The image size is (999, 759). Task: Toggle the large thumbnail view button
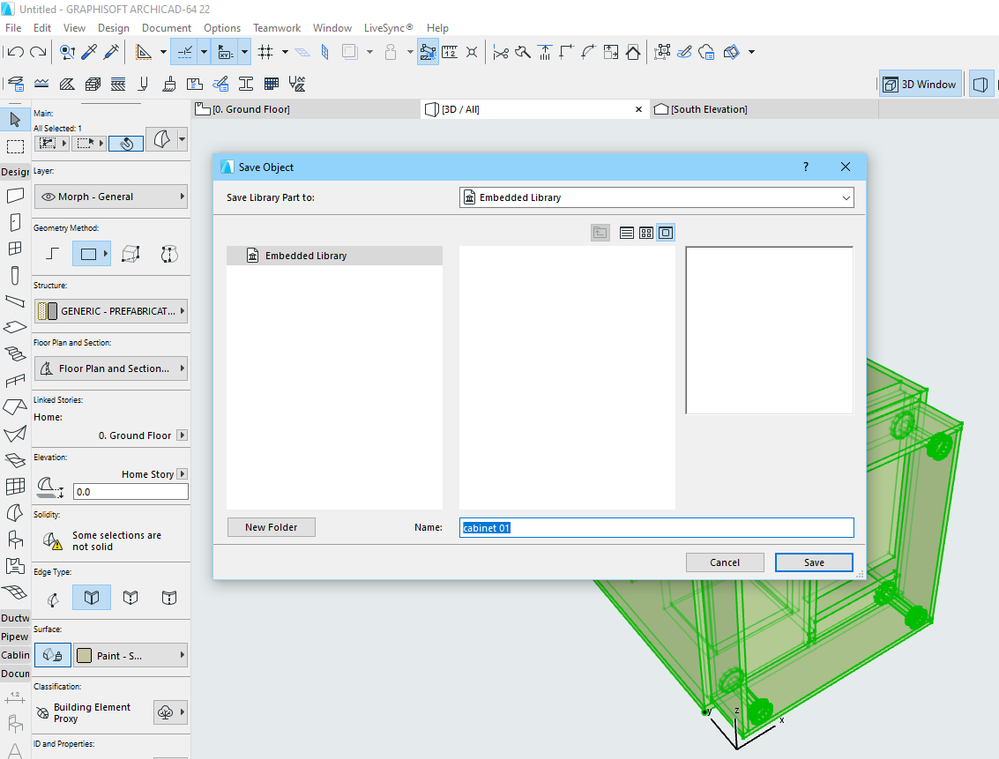pos(666,233)
